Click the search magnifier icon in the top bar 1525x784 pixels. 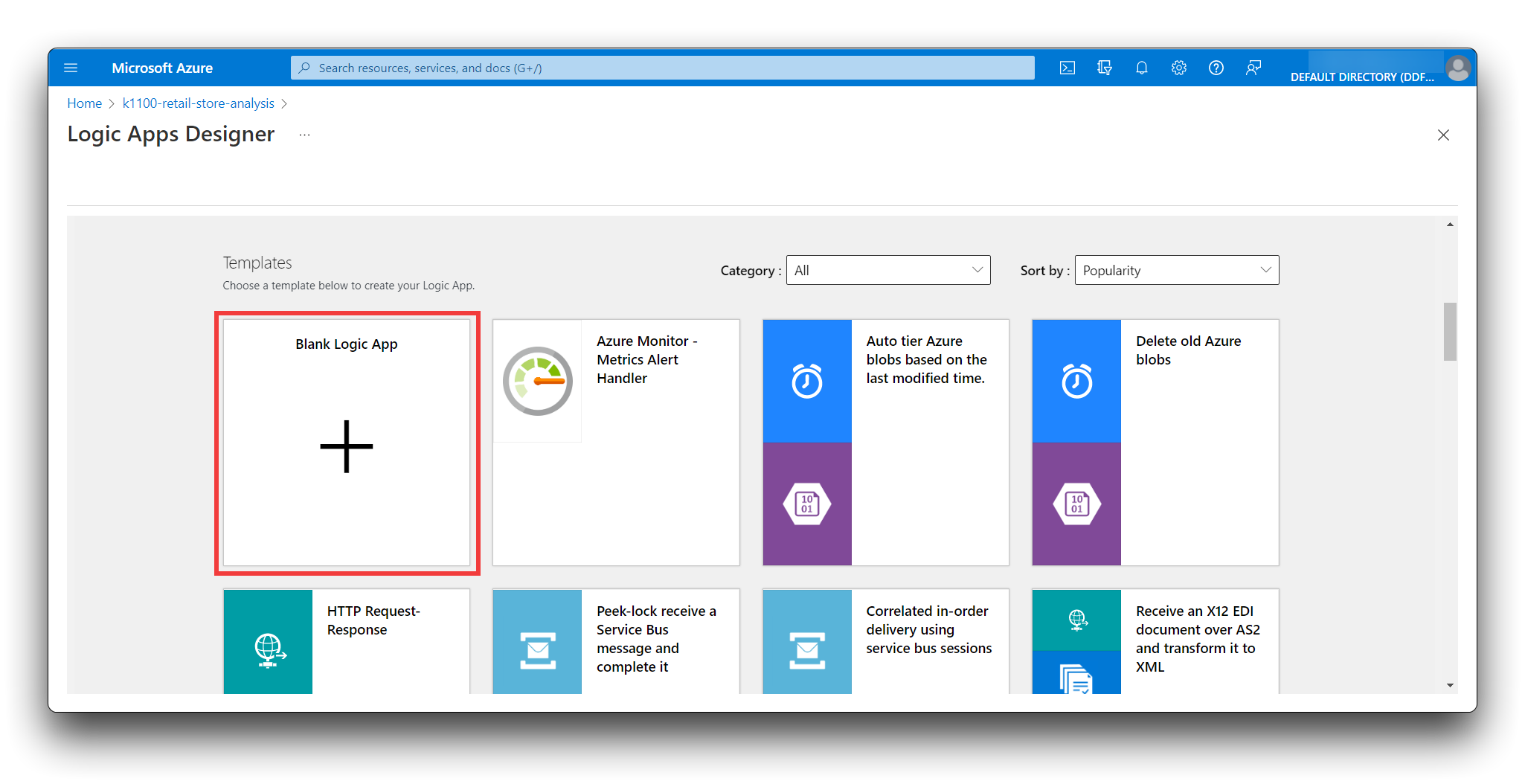click(304, 68)
